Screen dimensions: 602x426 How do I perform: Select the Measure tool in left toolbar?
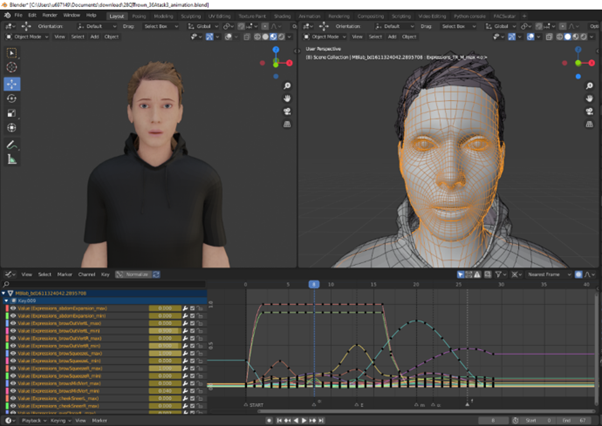pos(12,159)
